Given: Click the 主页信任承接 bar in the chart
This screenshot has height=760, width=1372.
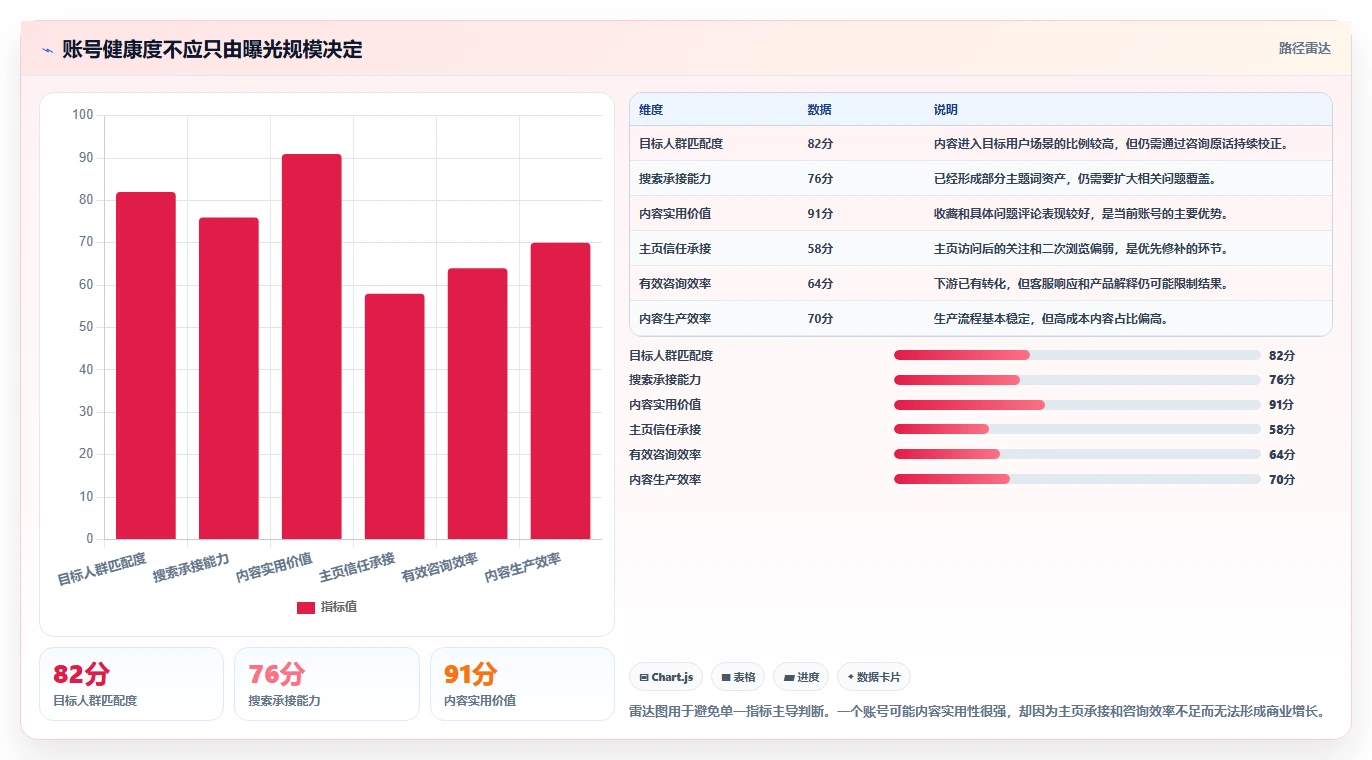Looking at the screenshot, I should [x=395, y=417].
